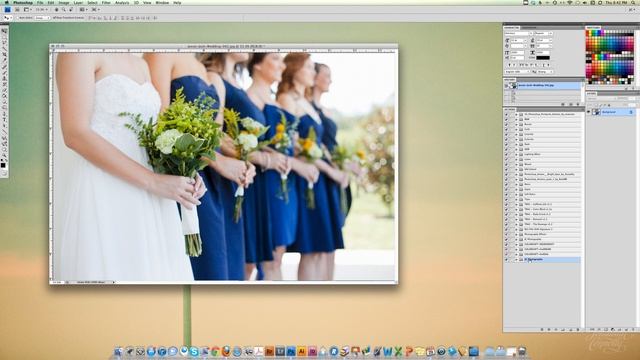
Task: Hide the Background layer eye icon
Action: coord(589,112)
